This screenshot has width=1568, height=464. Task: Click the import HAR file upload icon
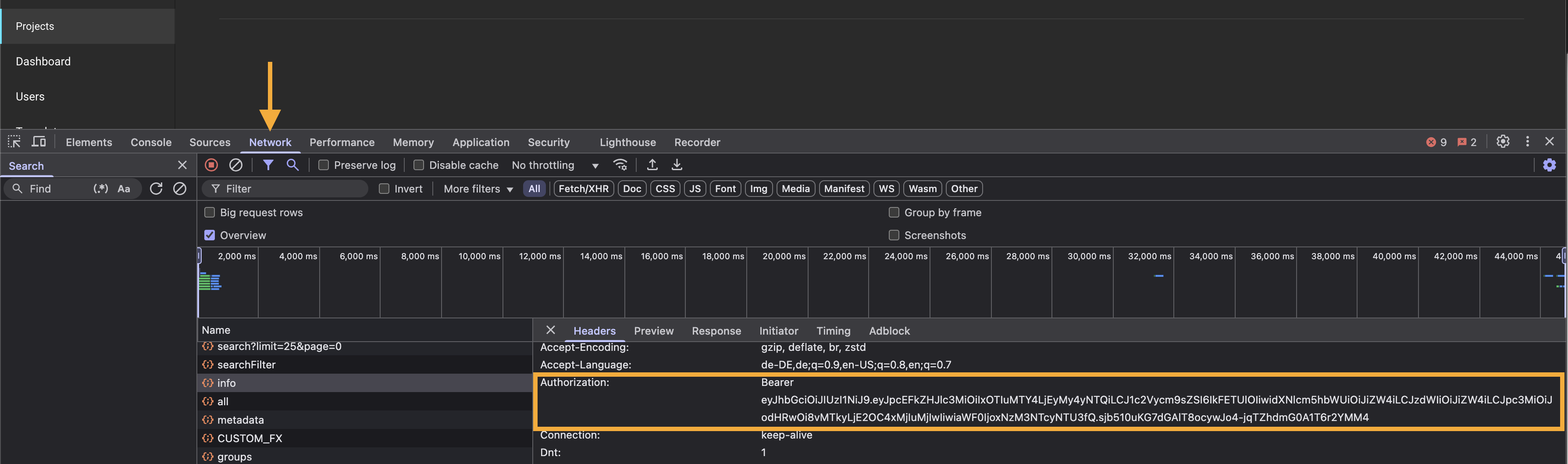pyautogui.click(x=652, y=165)
